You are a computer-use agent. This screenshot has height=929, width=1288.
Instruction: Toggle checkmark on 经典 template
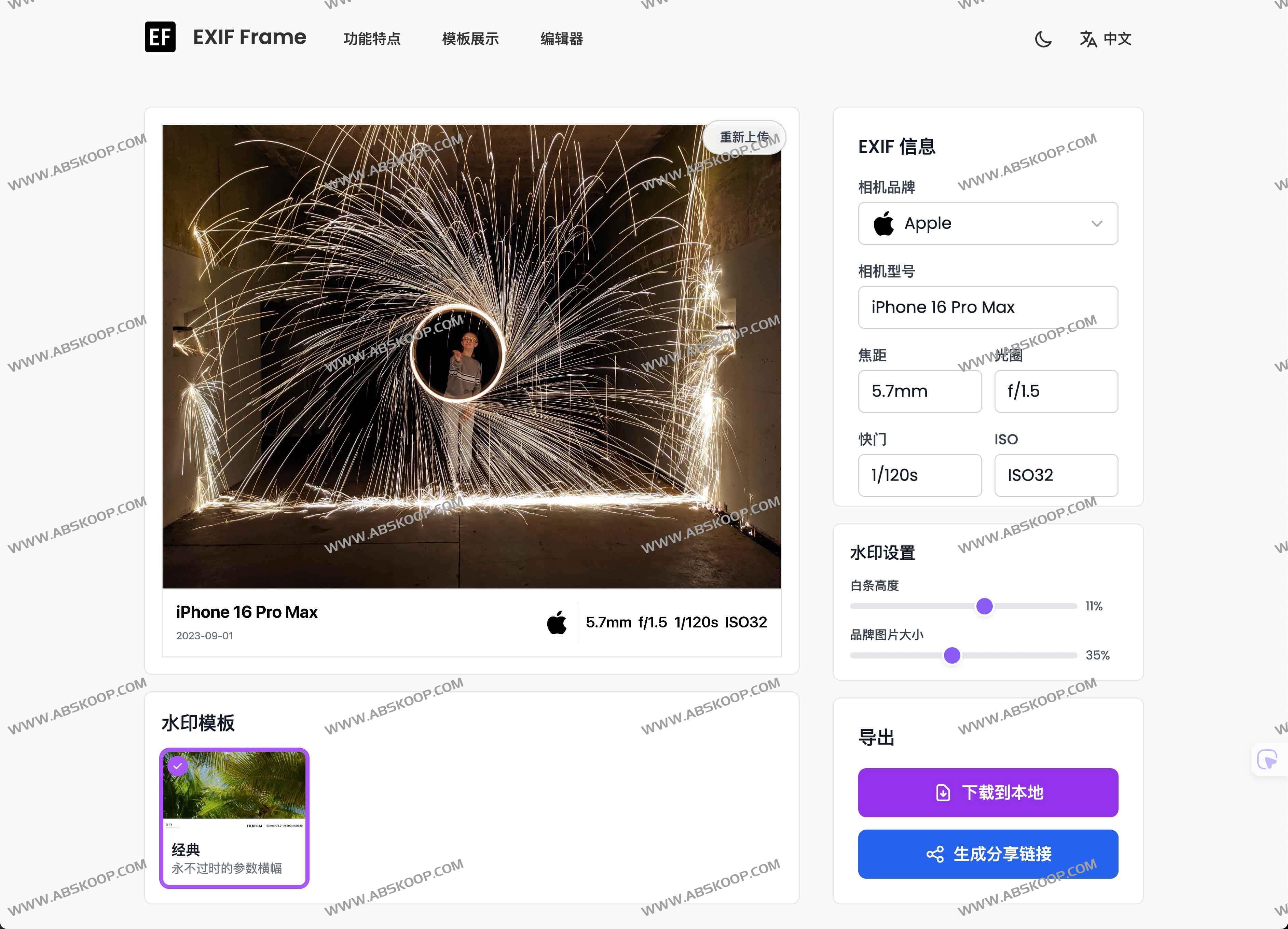click(x=178, y=765)
